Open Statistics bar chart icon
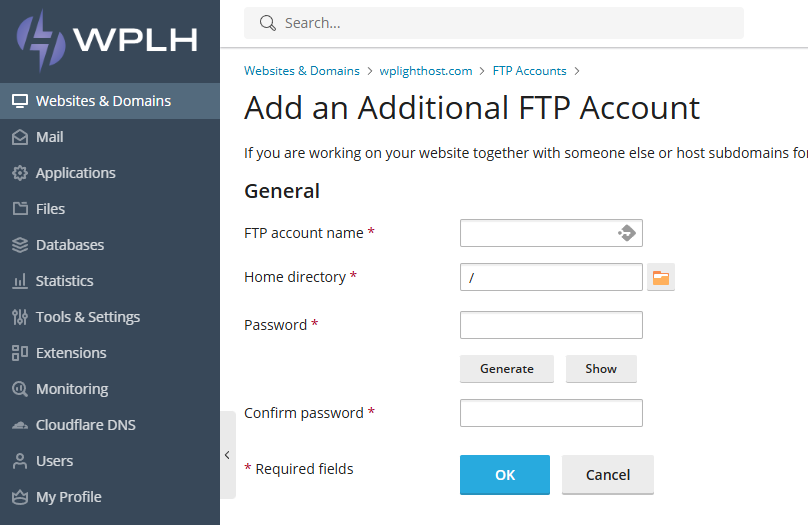Image resolution: width=808 pixels, height=525 pixels. click(20, 281)
